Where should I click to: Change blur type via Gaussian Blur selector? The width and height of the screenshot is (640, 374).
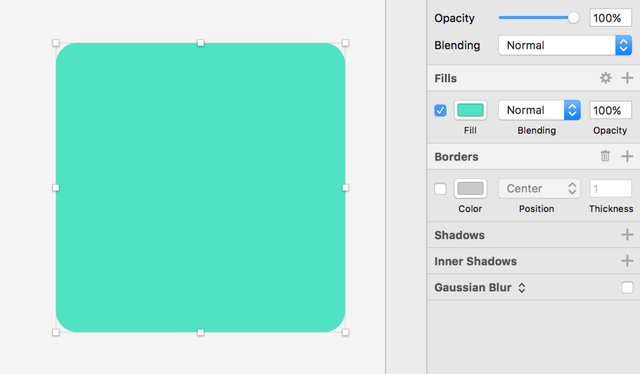[x=522, y=287]
